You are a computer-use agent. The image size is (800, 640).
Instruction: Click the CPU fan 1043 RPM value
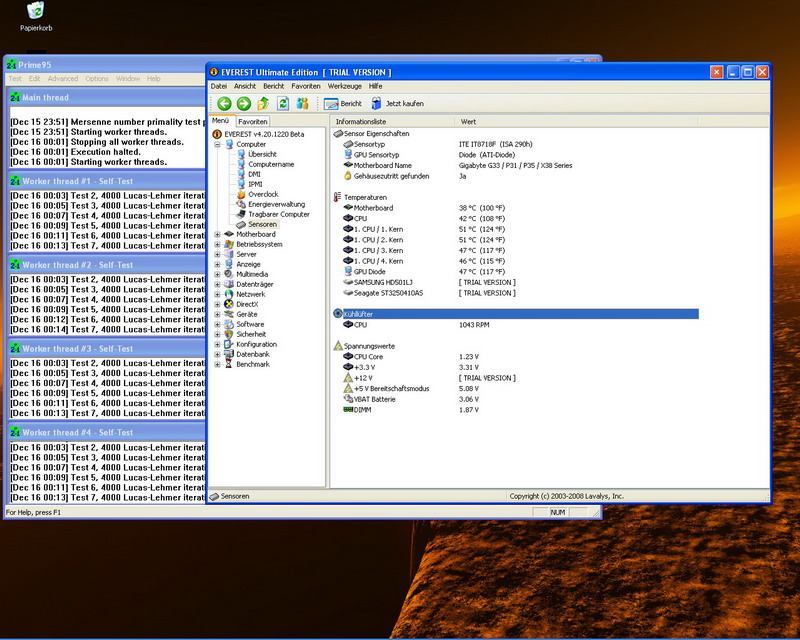pos(474,325)
